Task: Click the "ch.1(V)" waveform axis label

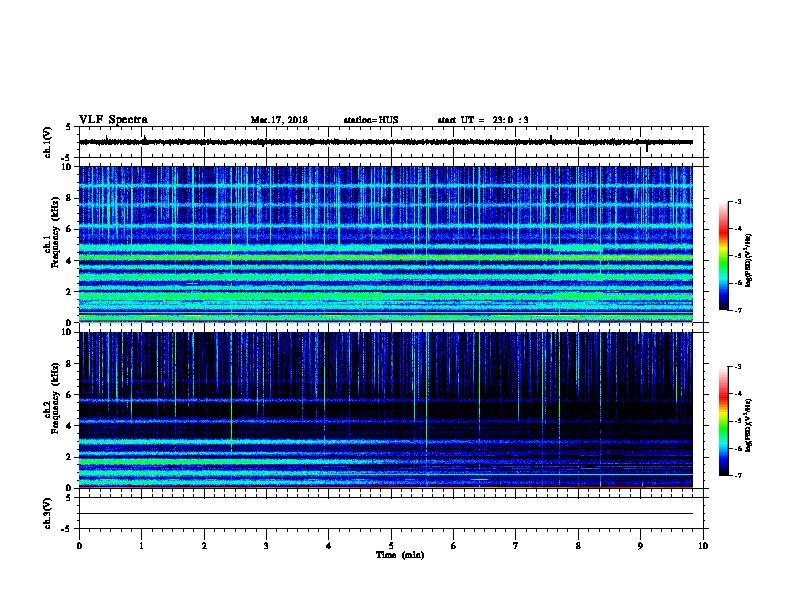Action: coord(48,142)
